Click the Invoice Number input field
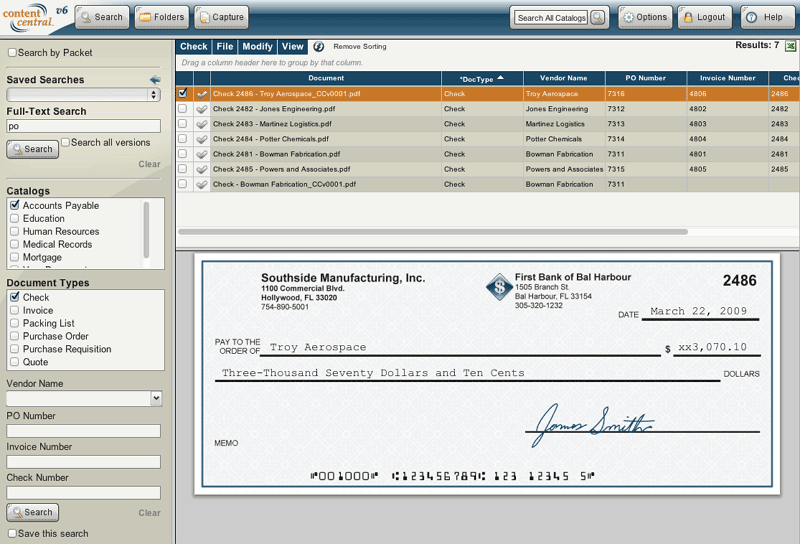800x544 pixels. (x=84, y=462)
